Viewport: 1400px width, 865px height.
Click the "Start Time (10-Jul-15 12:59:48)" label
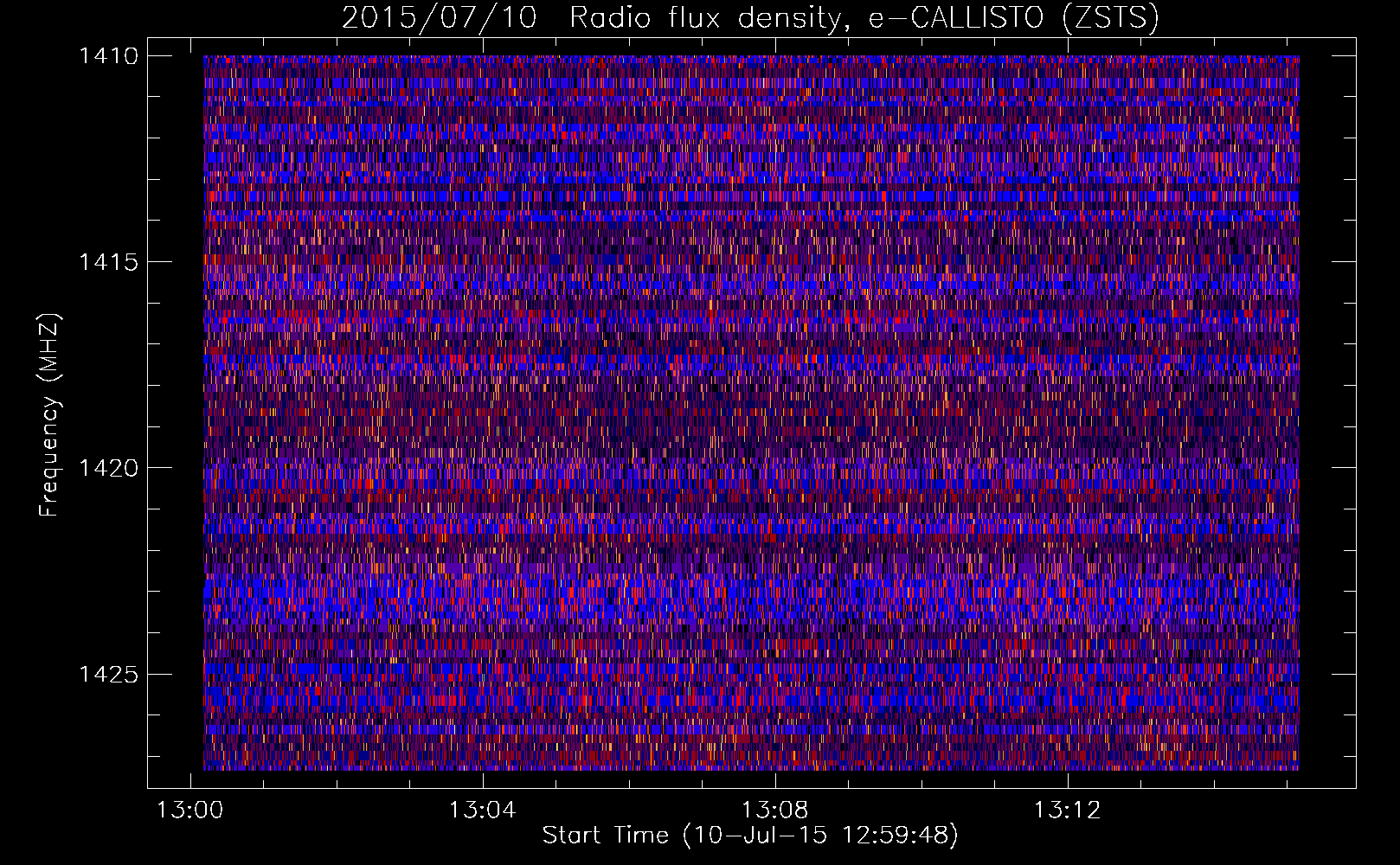[750, 836]
